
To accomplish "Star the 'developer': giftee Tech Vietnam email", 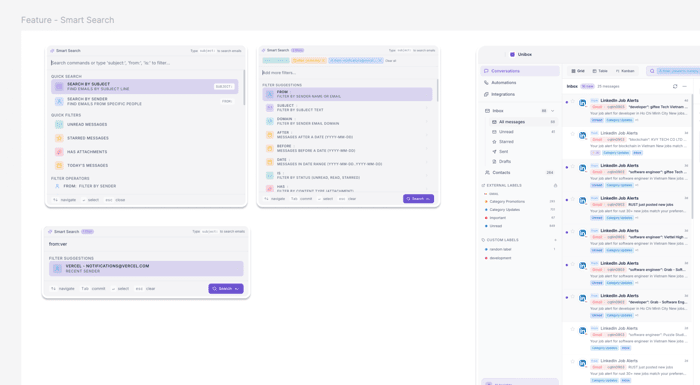I will 573,101.
